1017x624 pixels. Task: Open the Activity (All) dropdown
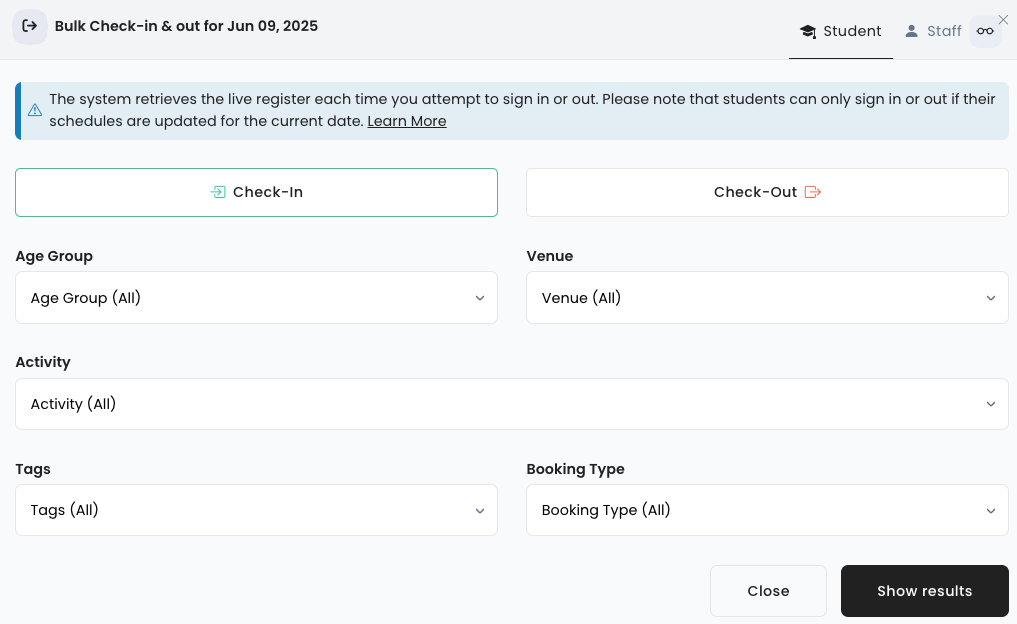point(511,404)
